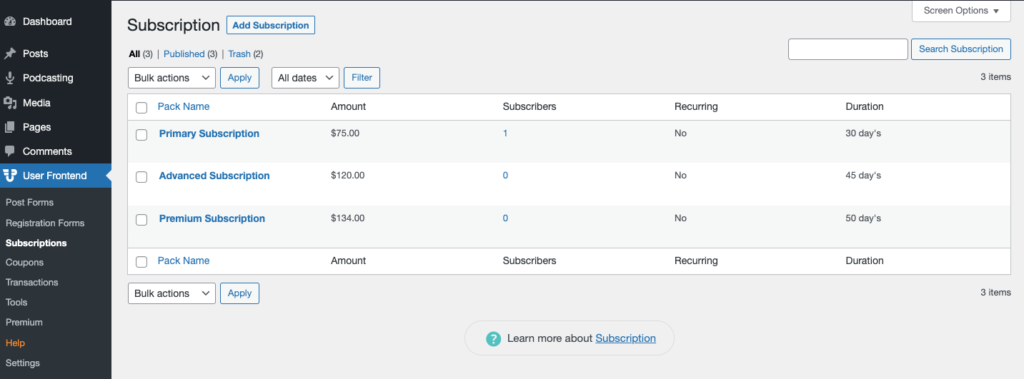This screenshot has width=1024, height=379.
Task: Open the Premium Subscription pack link
Action: [x=212, y=218]
